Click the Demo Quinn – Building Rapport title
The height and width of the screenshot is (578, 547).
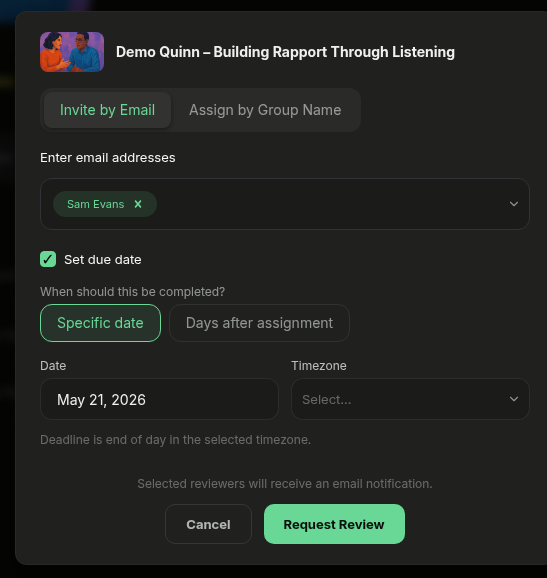(285, 52)
